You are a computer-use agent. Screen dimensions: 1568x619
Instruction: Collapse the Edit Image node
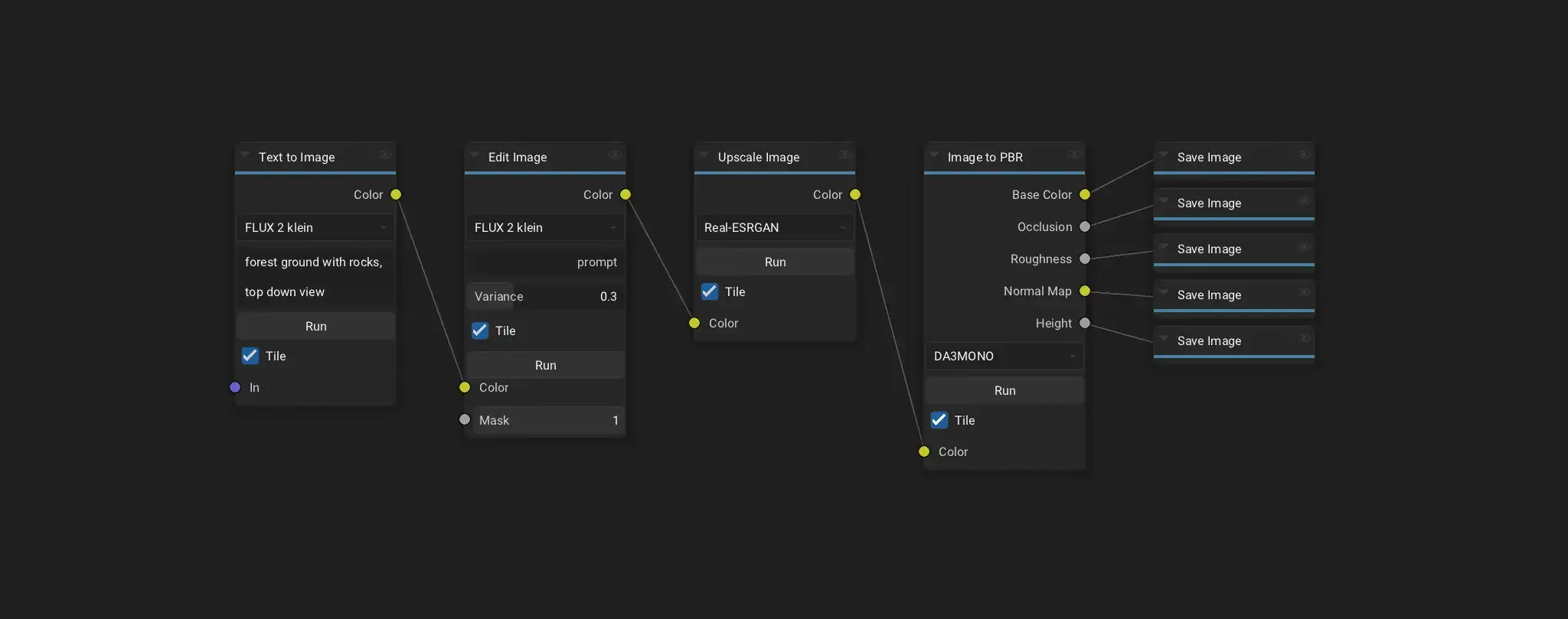coord(475,155)
